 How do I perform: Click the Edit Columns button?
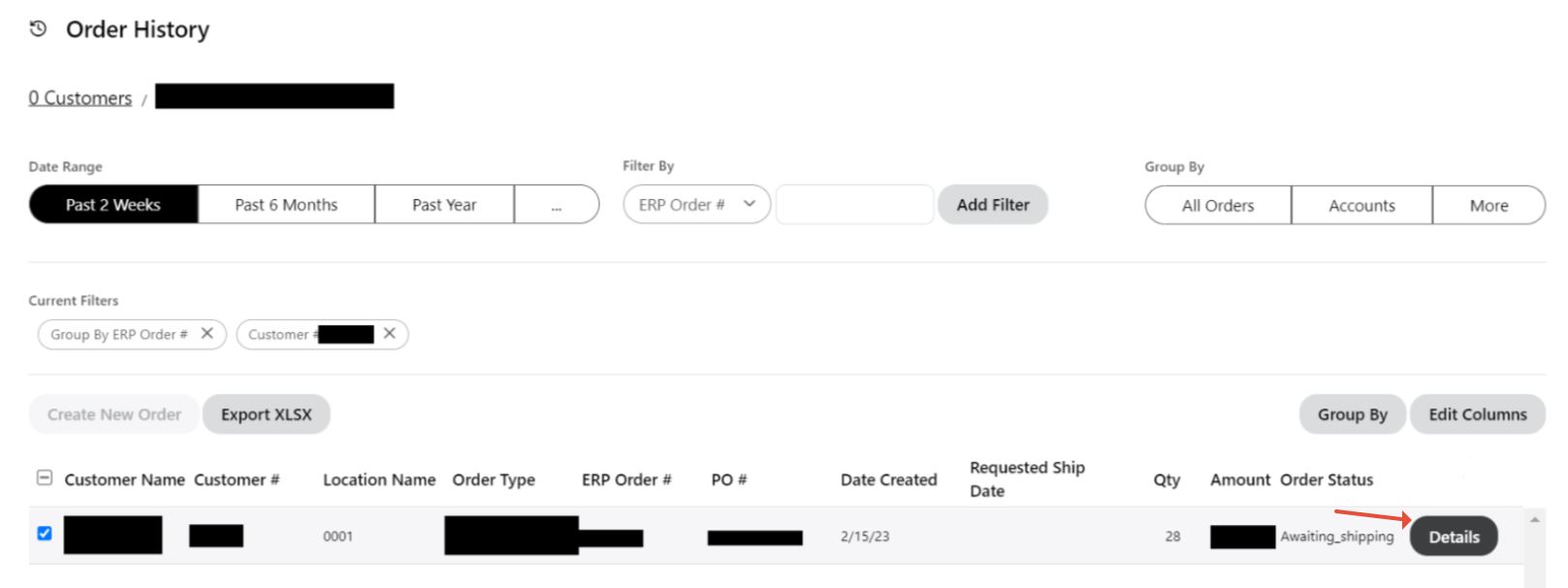(1477, 414)
